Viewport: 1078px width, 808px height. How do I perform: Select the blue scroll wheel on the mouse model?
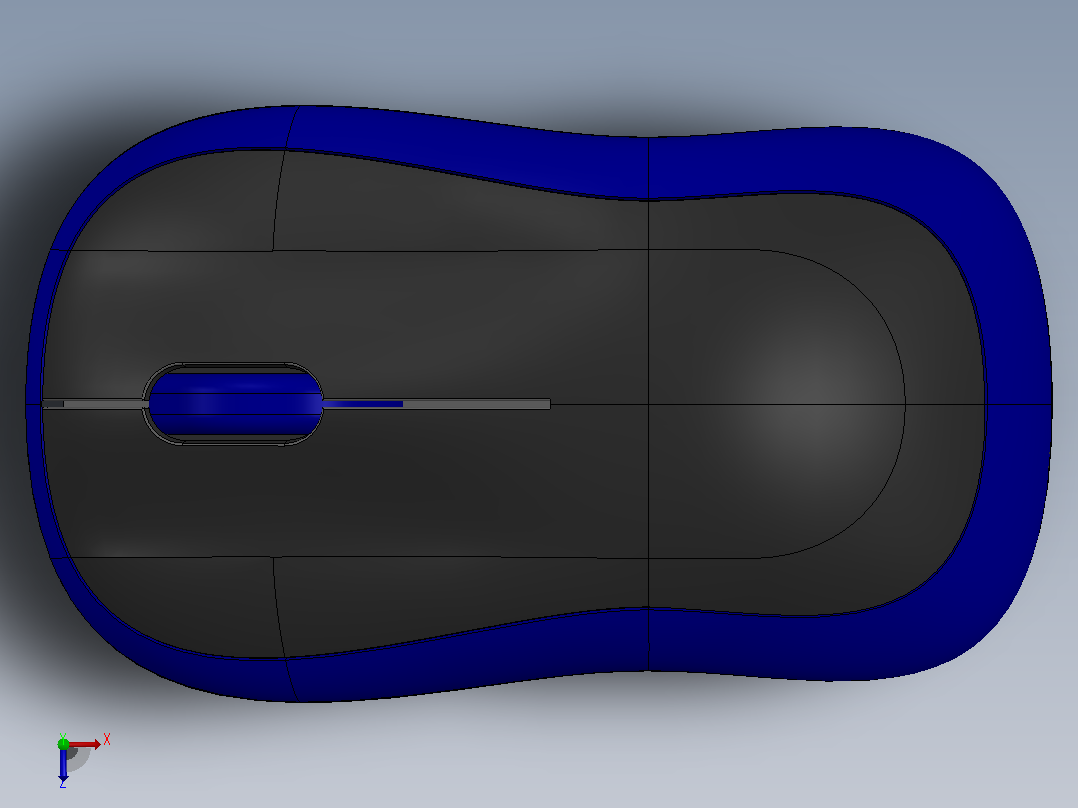coord(236,404)
